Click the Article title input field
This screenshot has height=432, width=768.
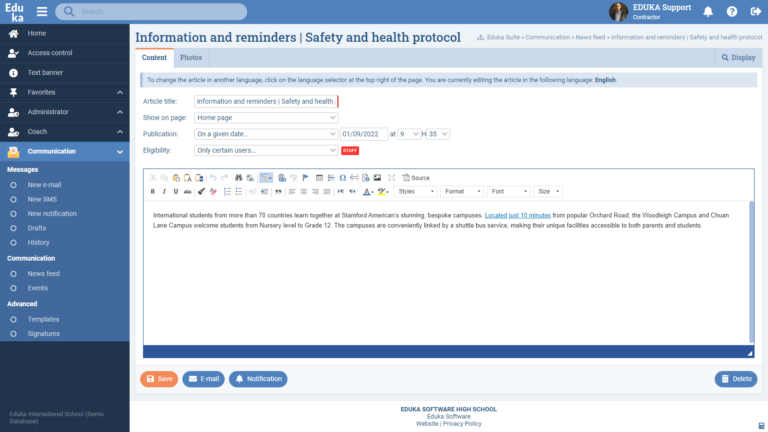[x=266, y=101]
